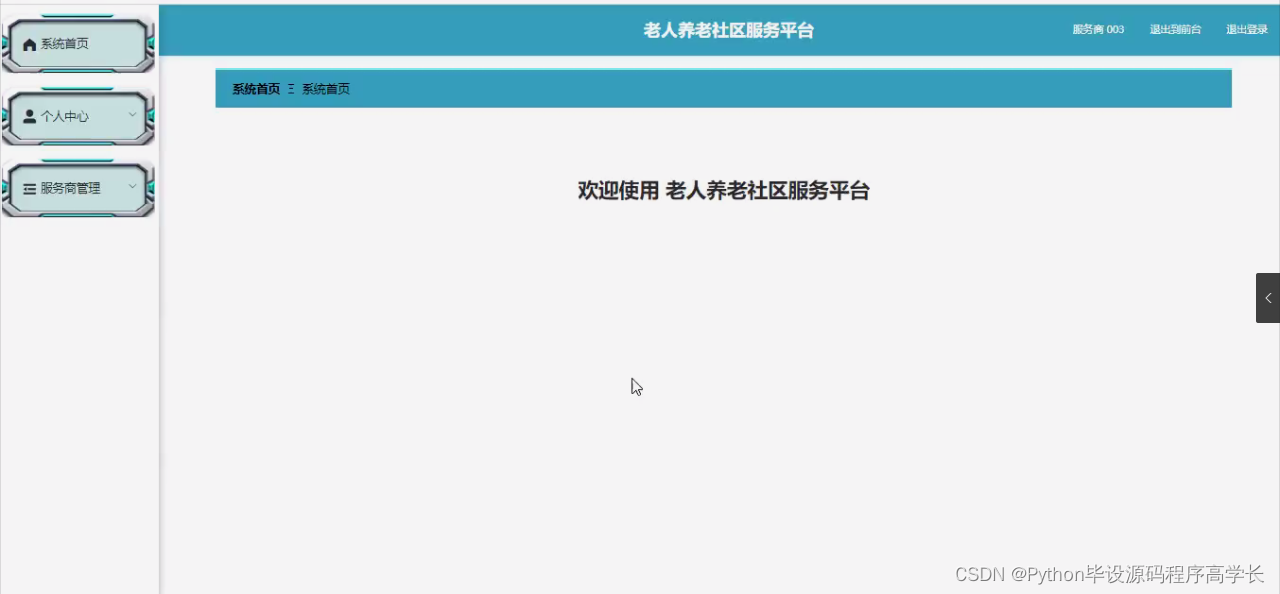Click 退出到前台 in the top bar
The image size is (1280, 594).
click(x=1175, y=29)
